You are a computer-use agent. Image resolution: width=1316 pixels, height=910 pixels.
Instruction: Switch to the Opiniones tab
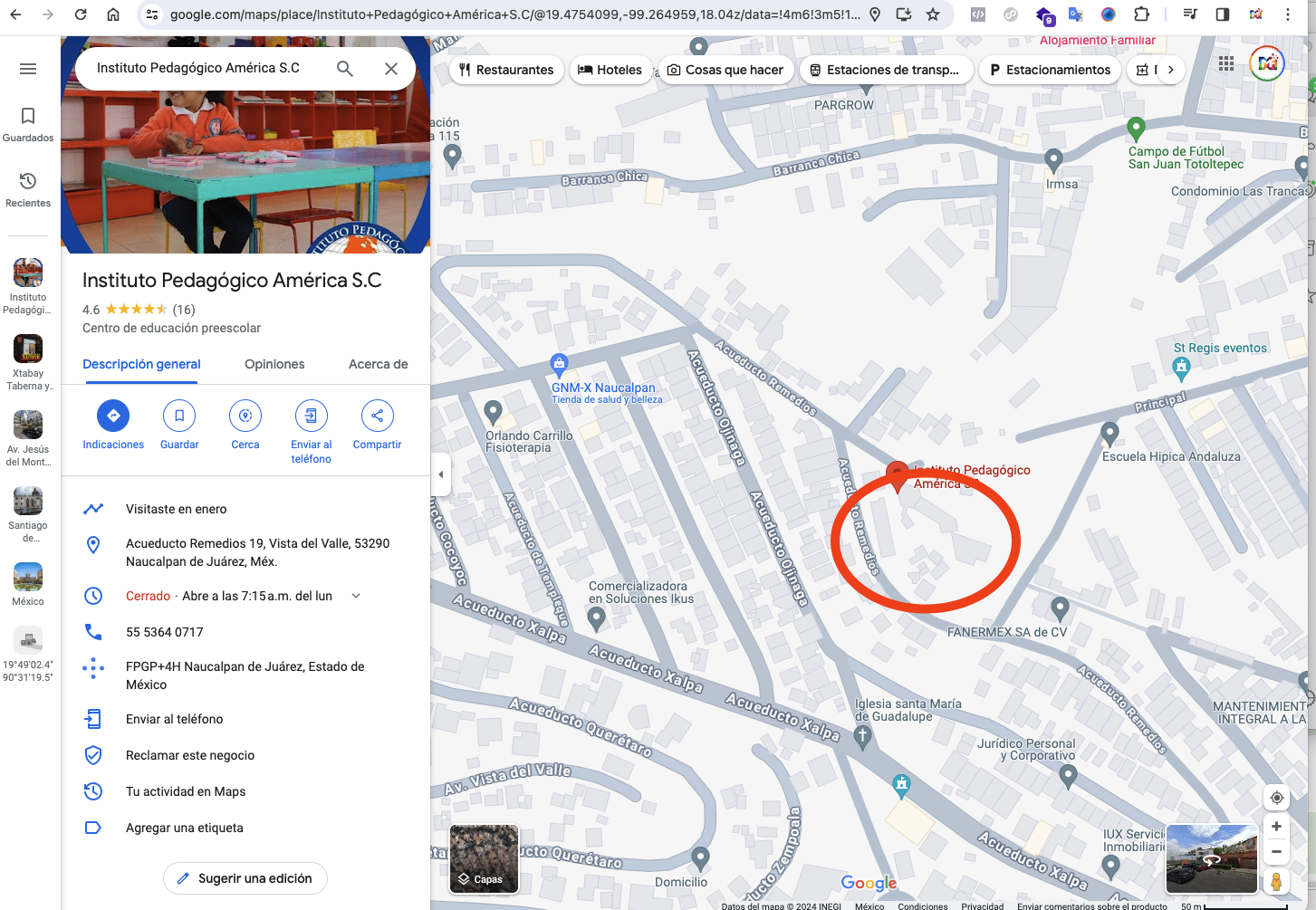pos(274,364)
